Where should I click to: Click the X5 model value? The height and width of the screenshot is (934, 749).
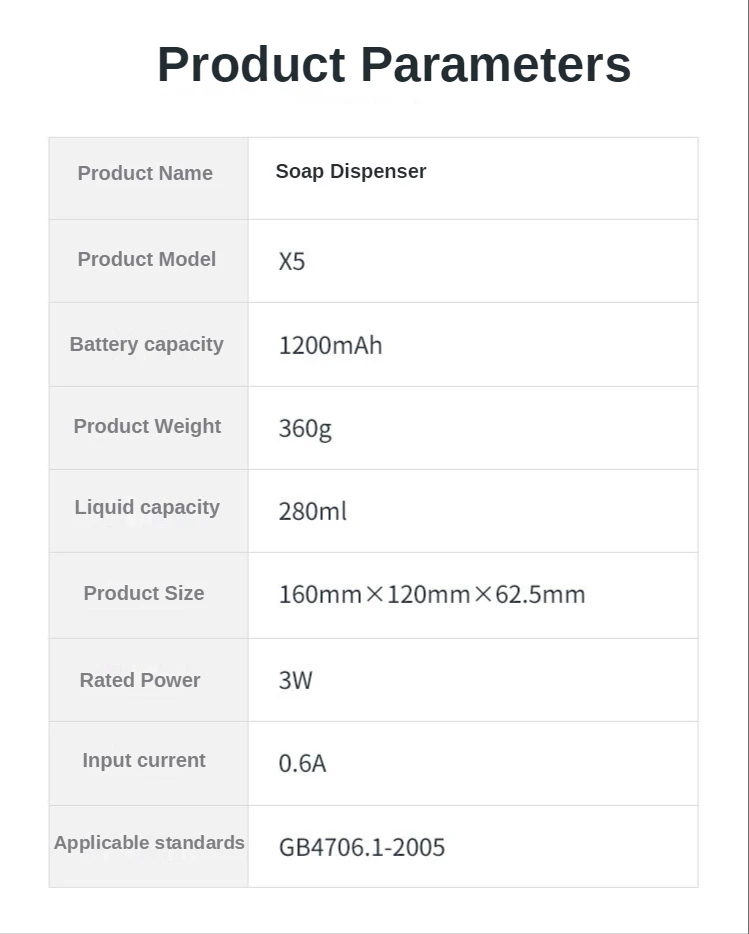(291, 262)
